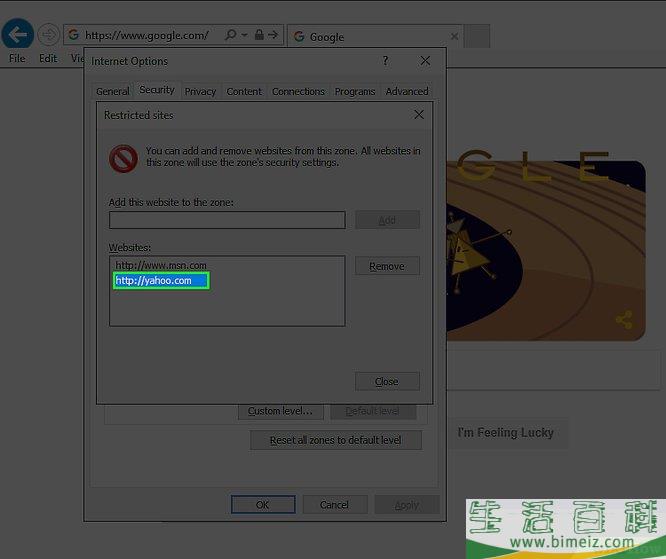Switch to the Privacy tab
Image resolution: width=666 pixels, height=559 pixels.
point(200,91)
